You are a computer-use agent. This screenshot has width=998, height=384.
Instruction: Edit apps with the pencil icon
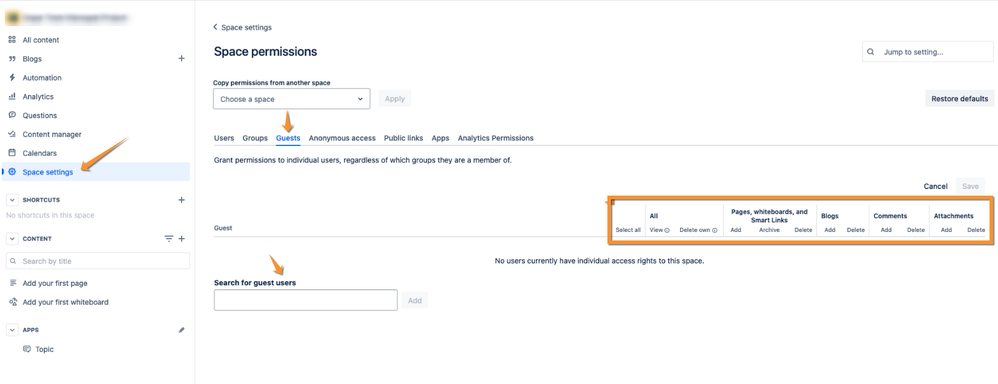[181, 330]
